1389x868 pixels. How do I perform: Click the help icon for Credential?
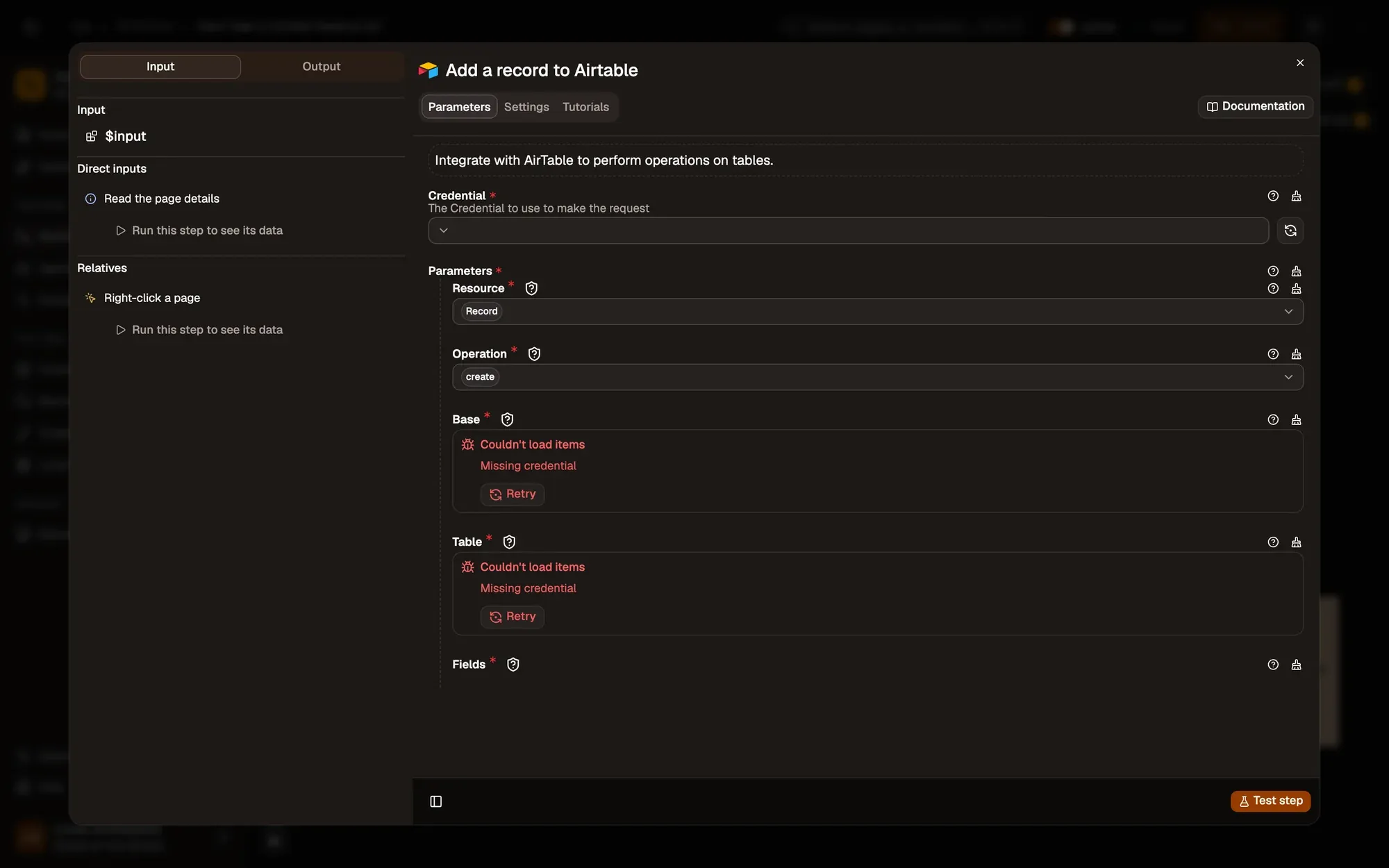click(1273, 196)
